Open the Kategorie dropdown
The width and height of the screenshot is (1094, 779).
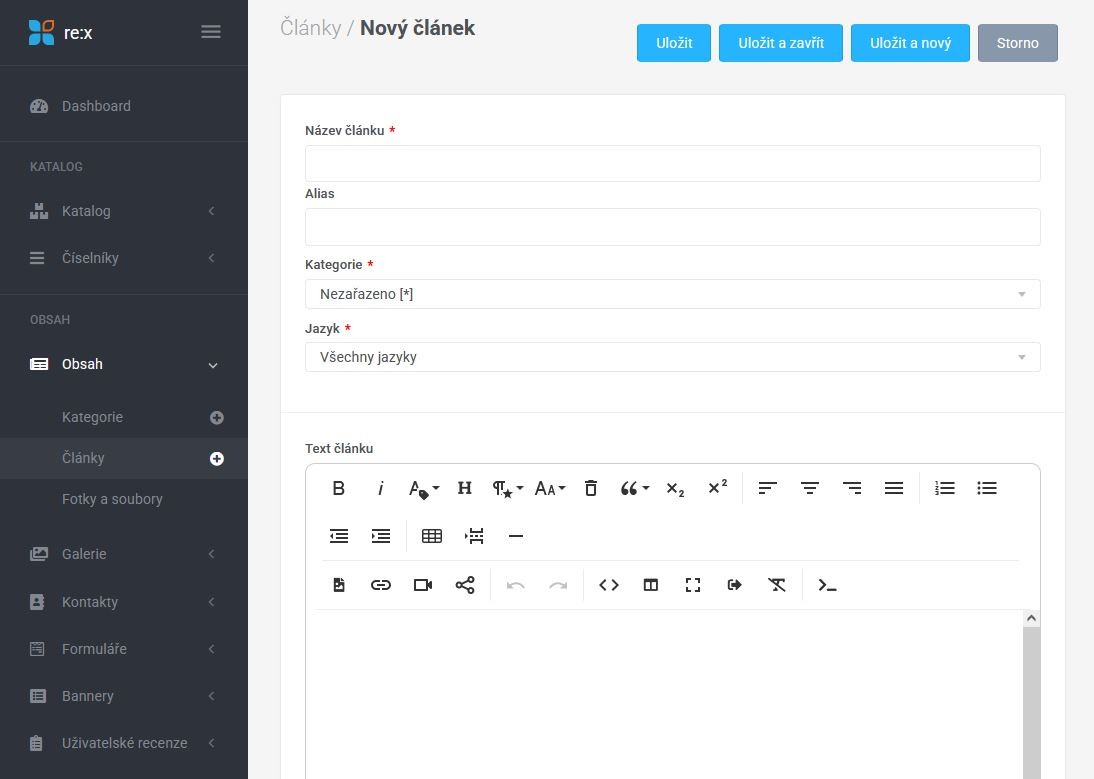click(672, 294)
